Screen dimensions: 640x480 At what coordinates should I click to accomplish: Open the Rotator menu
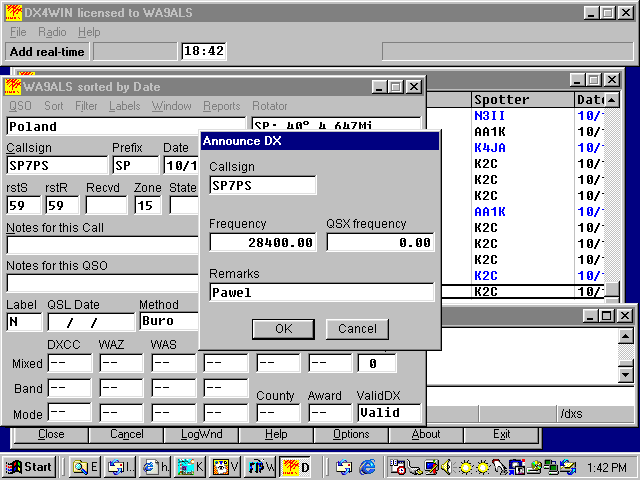(x=269, y=106)
